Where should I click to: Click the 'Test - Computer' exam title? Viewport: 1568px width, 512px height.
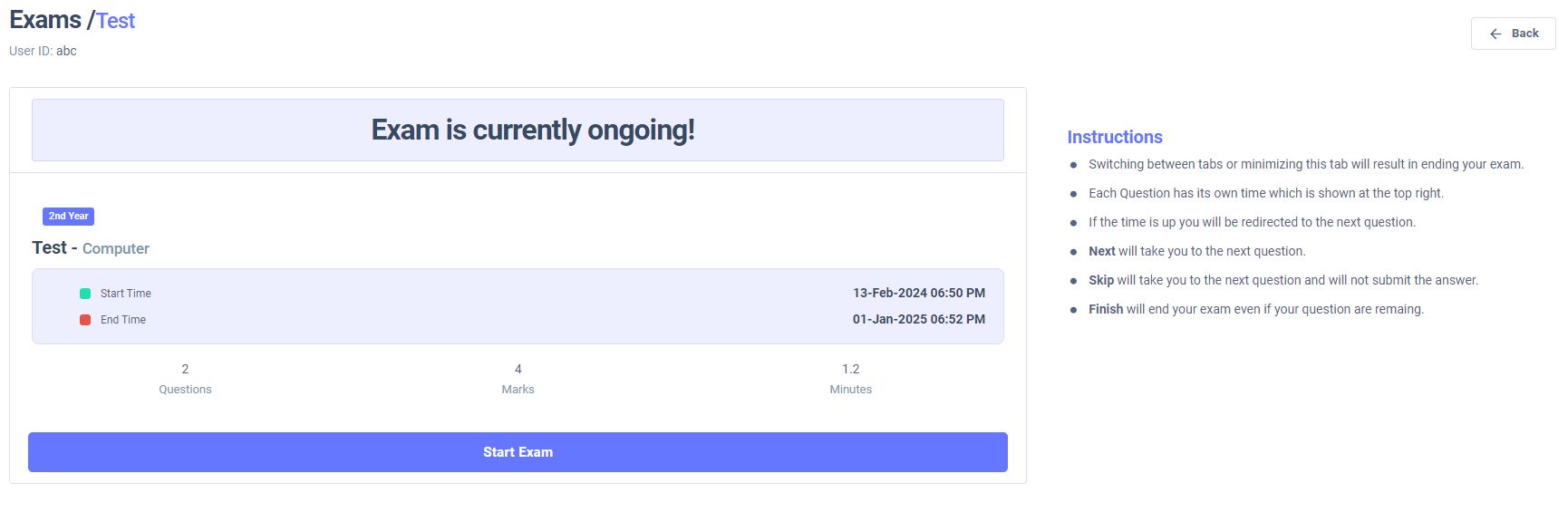coord(91,248)
